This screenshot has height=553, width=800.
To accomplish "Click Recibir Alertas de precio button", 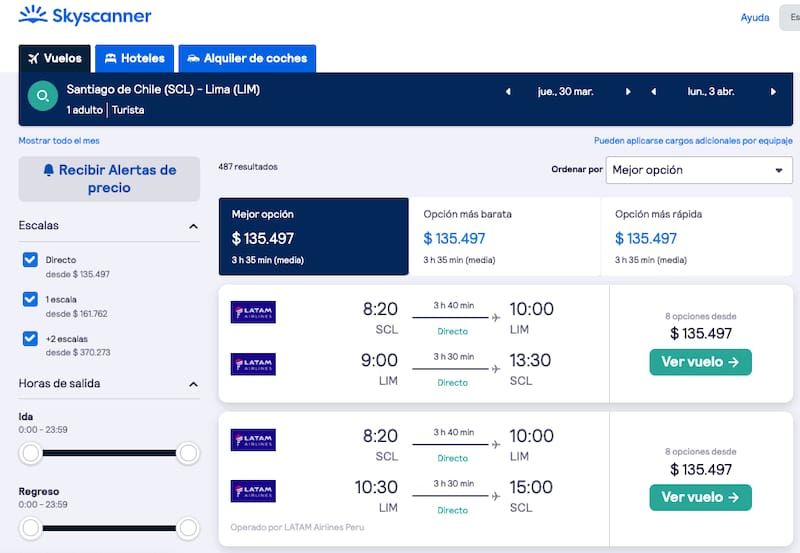I will 109,179.
